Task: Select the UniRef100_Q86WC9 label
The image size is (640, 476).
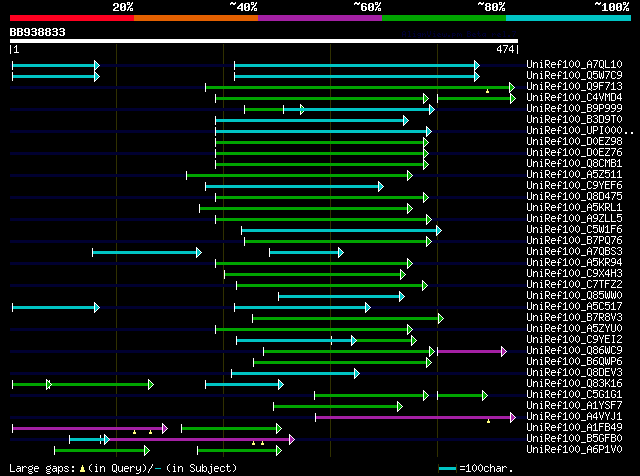Action: point(574,351)
